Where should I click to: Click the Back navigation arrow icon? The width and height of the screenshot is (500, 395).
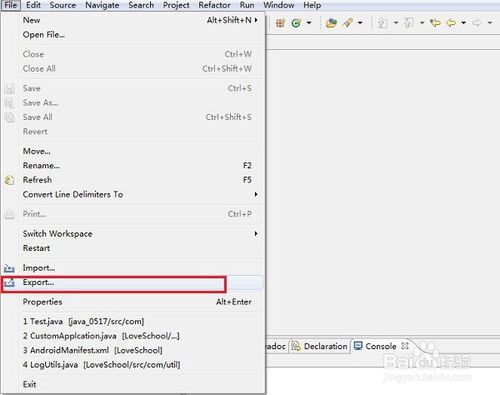point(451,23)
